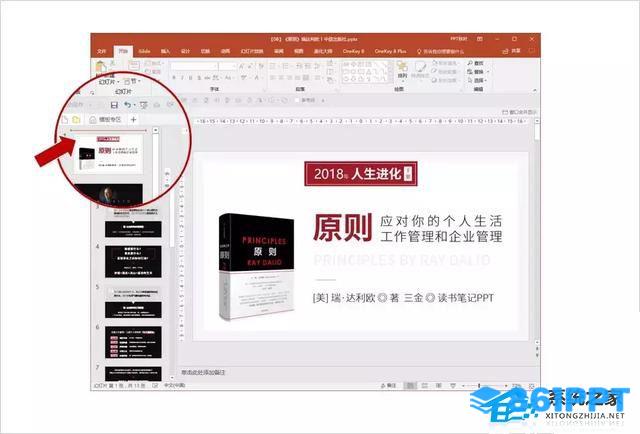Tick the checkbox in the quick access row
The height and width of the screenshot is (434, 640).
pyautogui.click(x=297, y=100)
